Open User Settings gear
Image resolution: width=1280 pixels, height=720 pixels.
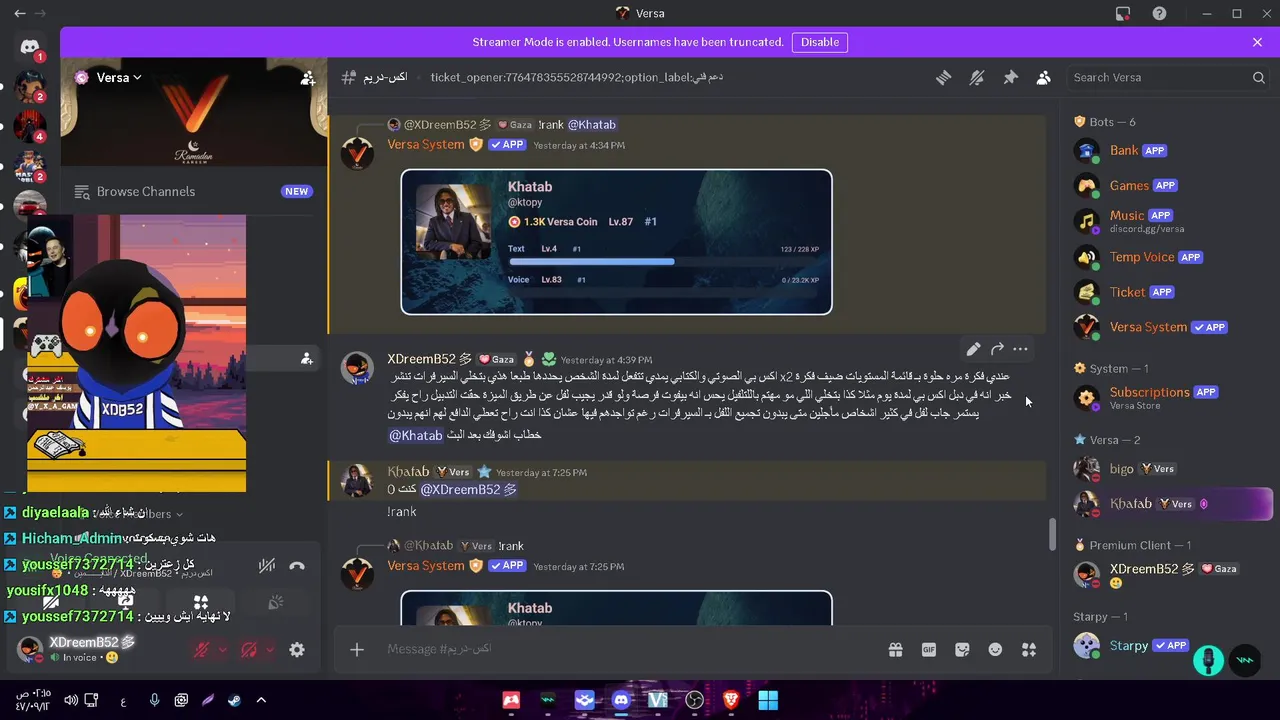(297, 649)
